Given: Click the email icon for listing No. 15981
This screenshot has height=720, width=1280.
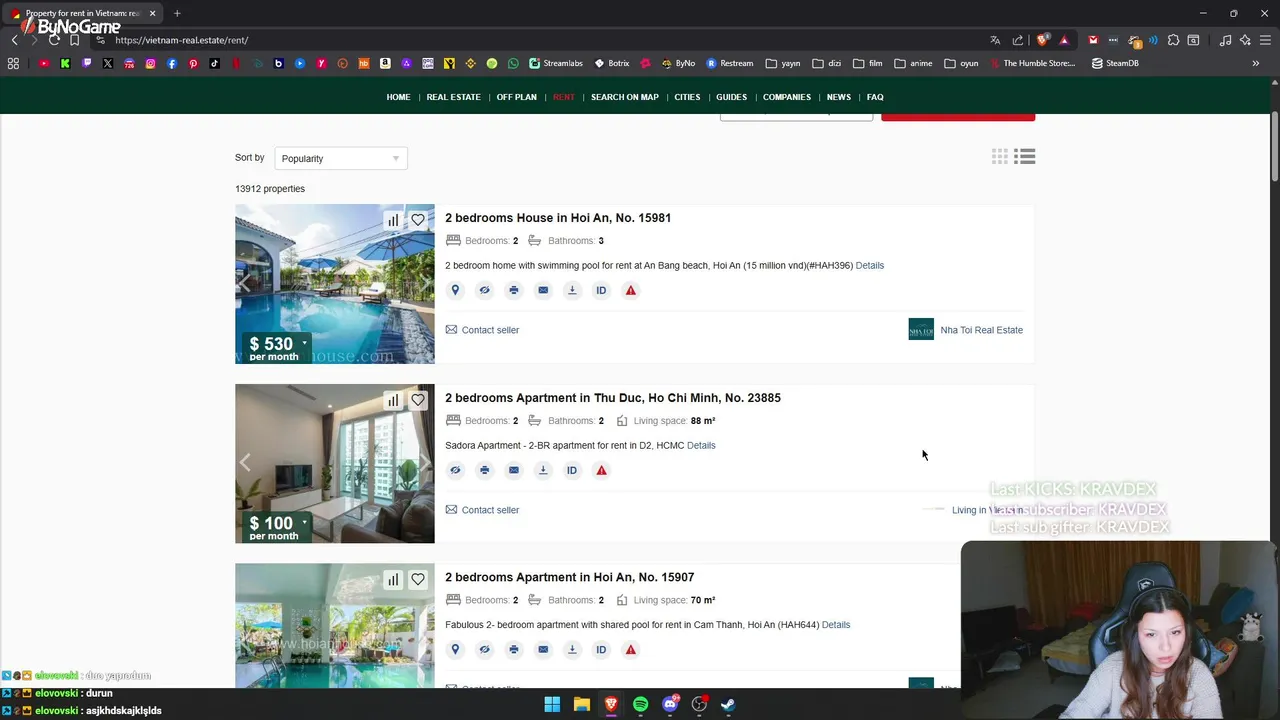Looking at the screenshot, I should (543, 290).
